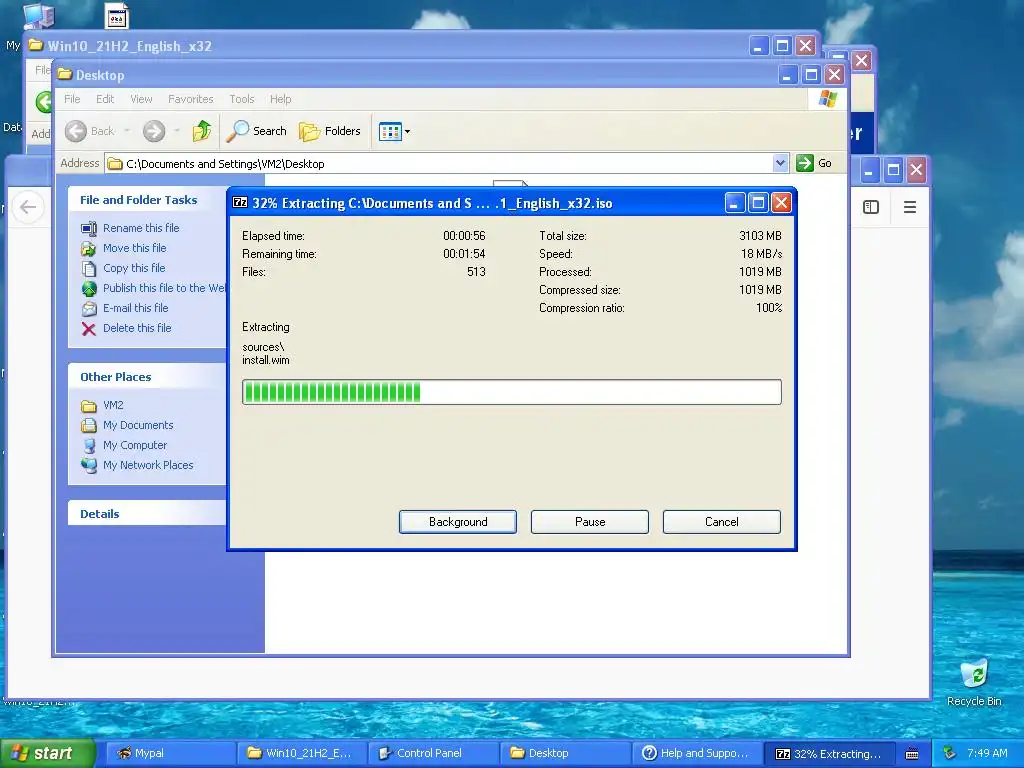This screenshot has width=1024, height=768.
Task: Toggle the Folders pane
Action: [x=330, y=131]
